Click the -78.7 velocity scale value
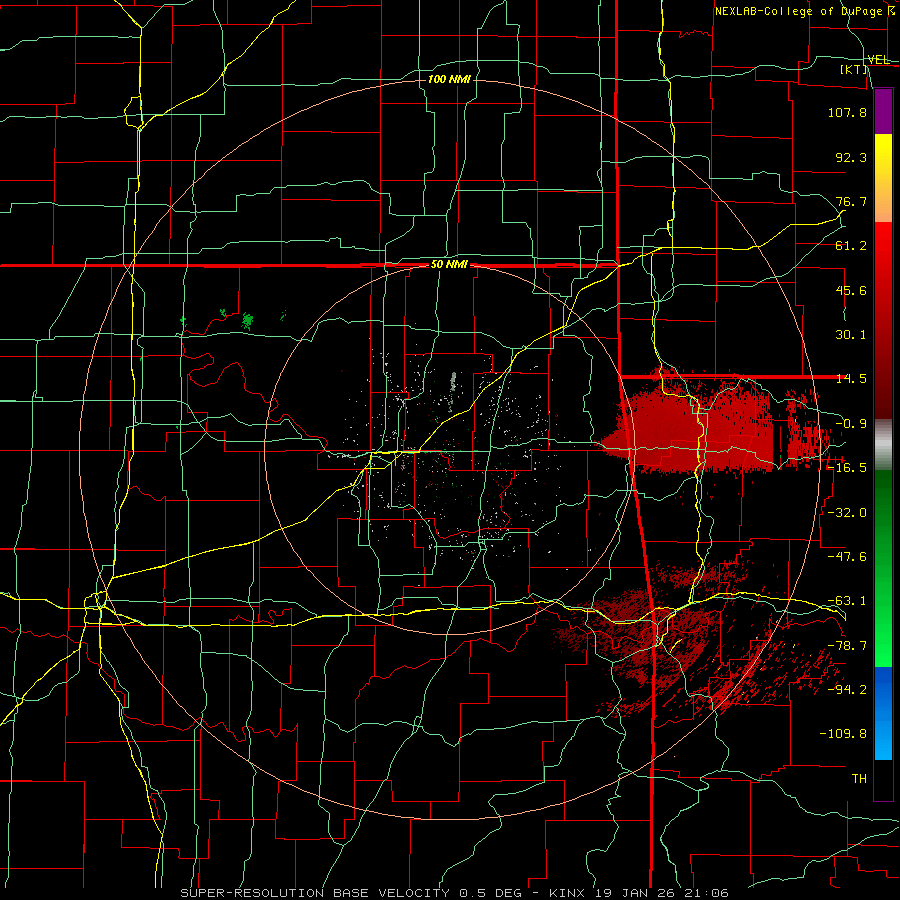This screenshot has width=900, height=900. coord(847,646)
